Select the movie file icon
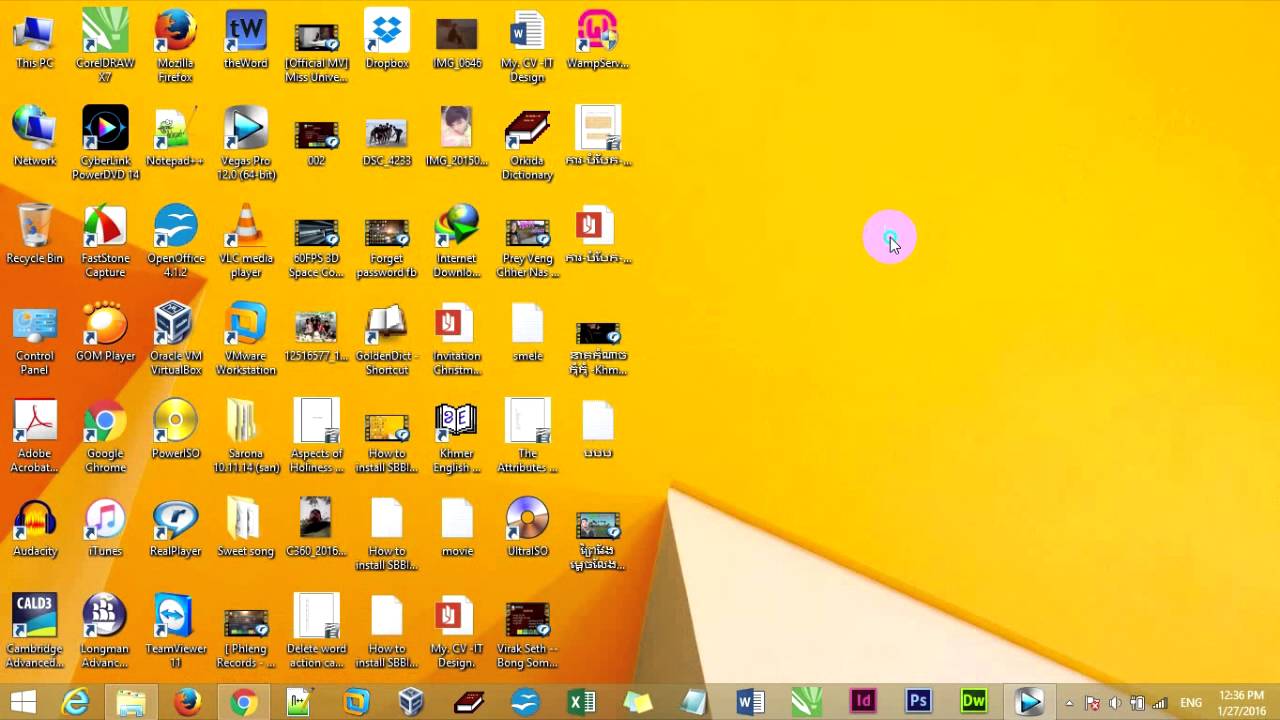Image resolution: width=1280 pixels, height=720 pixels. [x=457, y=528]
